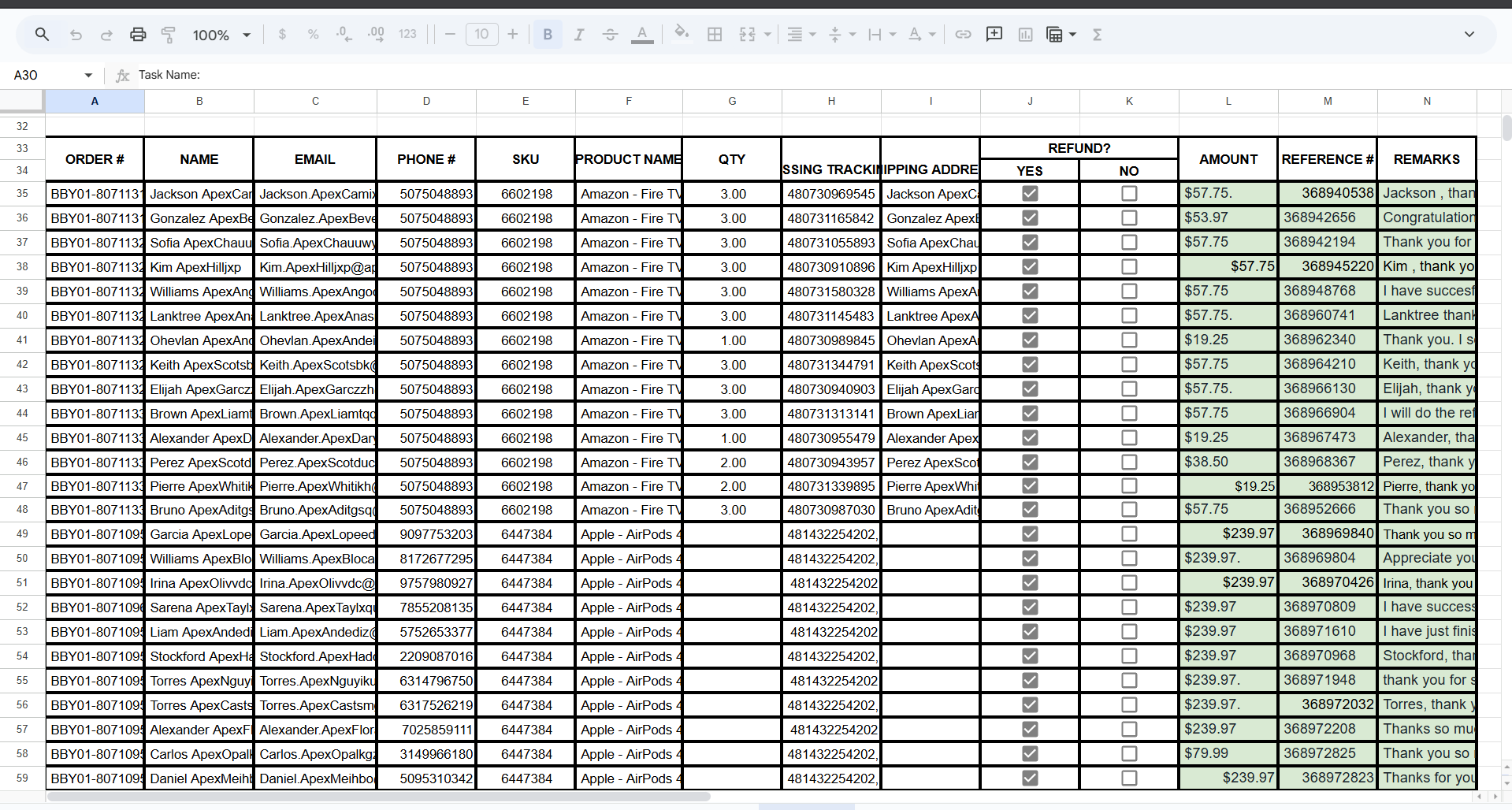The height and width of the screenshot is (810, 1512).
Task: Print the spreadsheet
Action: (x=138, y=35)
